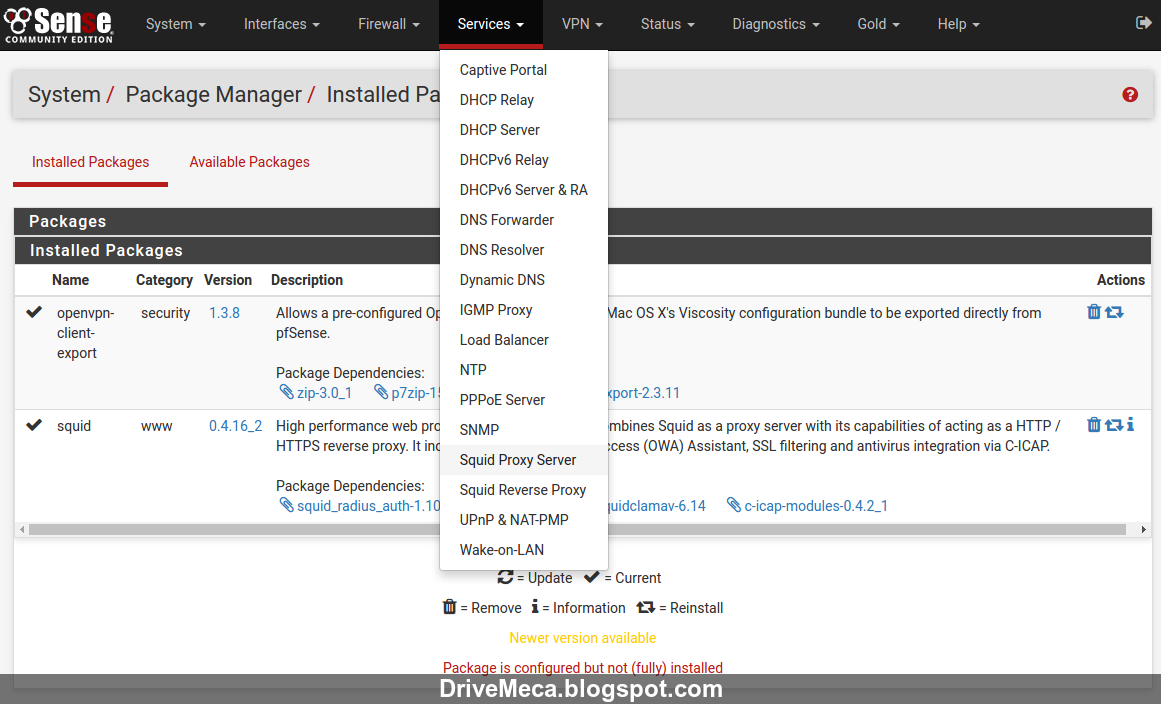This screenshot has height=704, width=1161.
Task: Click the paperclip icon beside c-icap-modules
Action: coord(733,505)
